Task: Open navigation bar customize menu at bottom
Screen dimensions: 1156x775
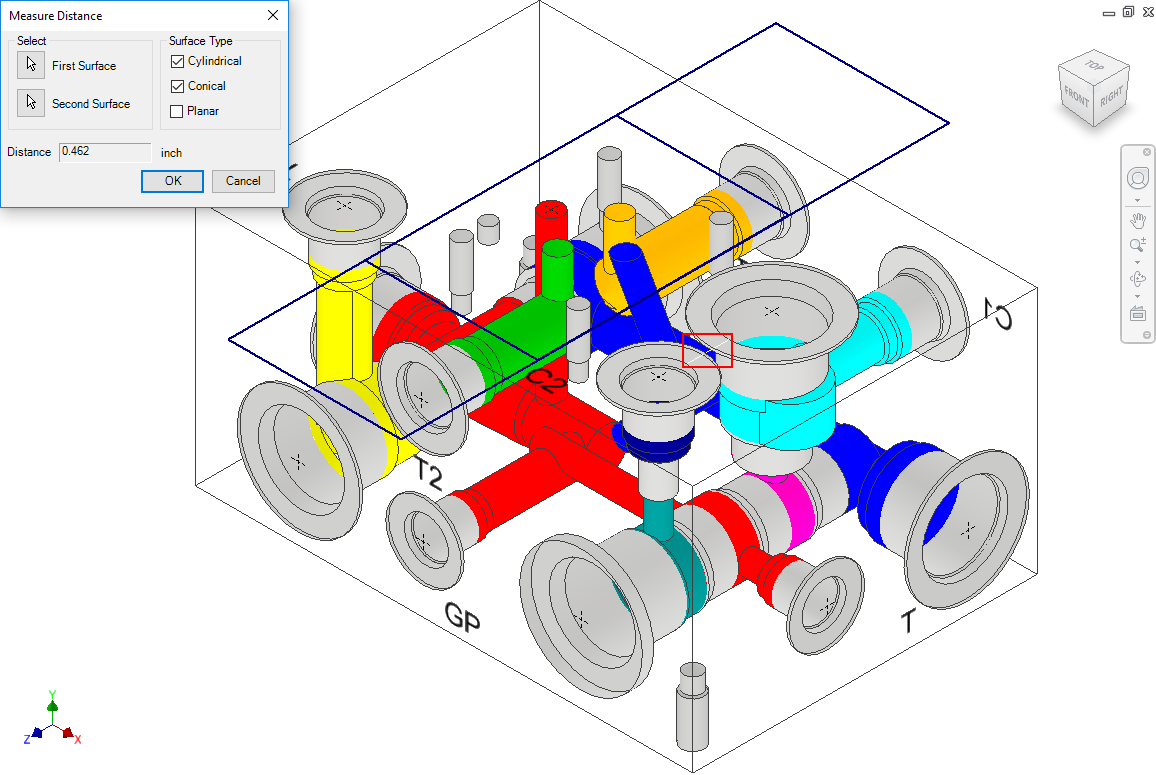Action: [x=1146, y=335]
